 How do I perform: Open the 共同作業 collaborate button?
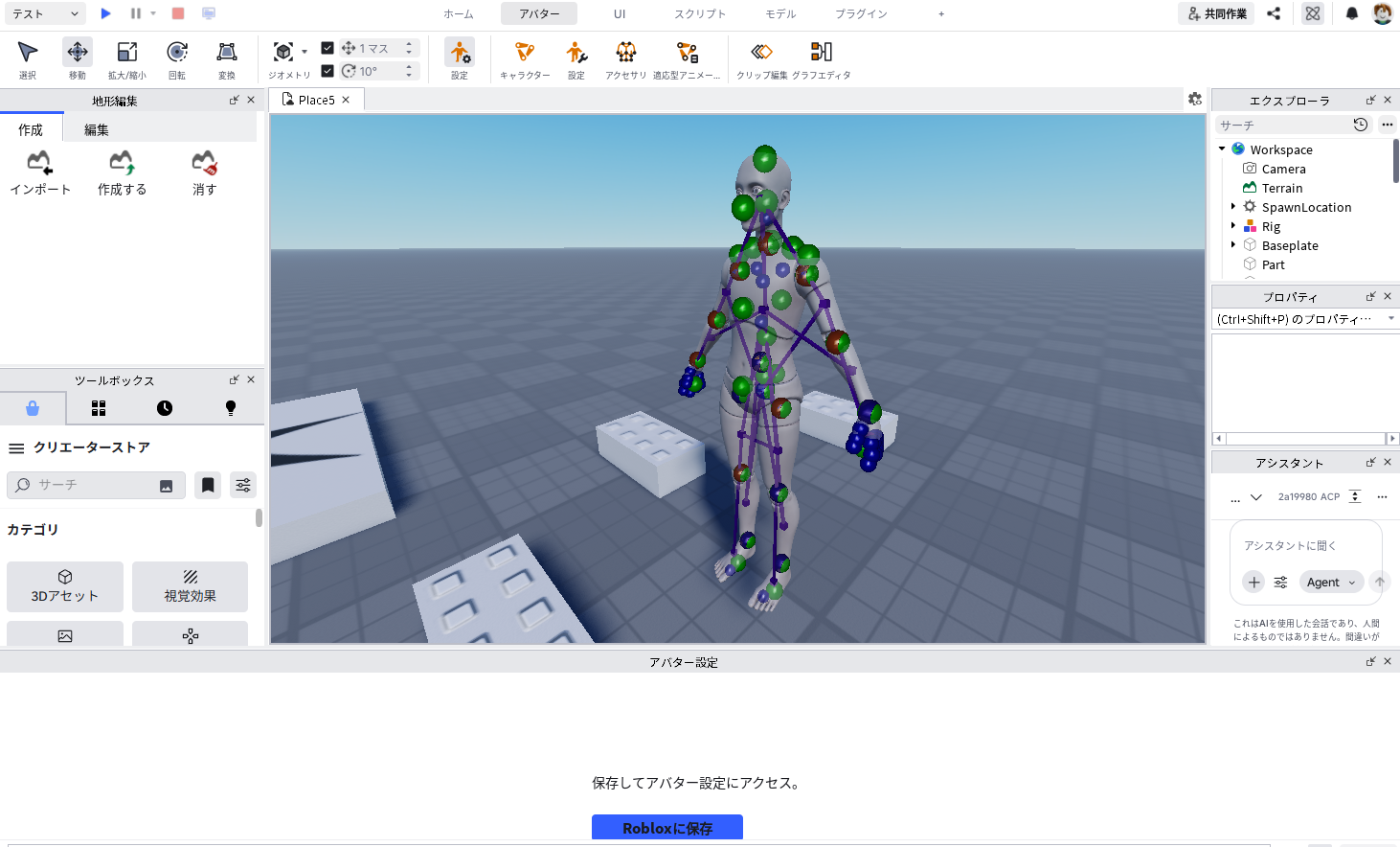pos(1216,13)
